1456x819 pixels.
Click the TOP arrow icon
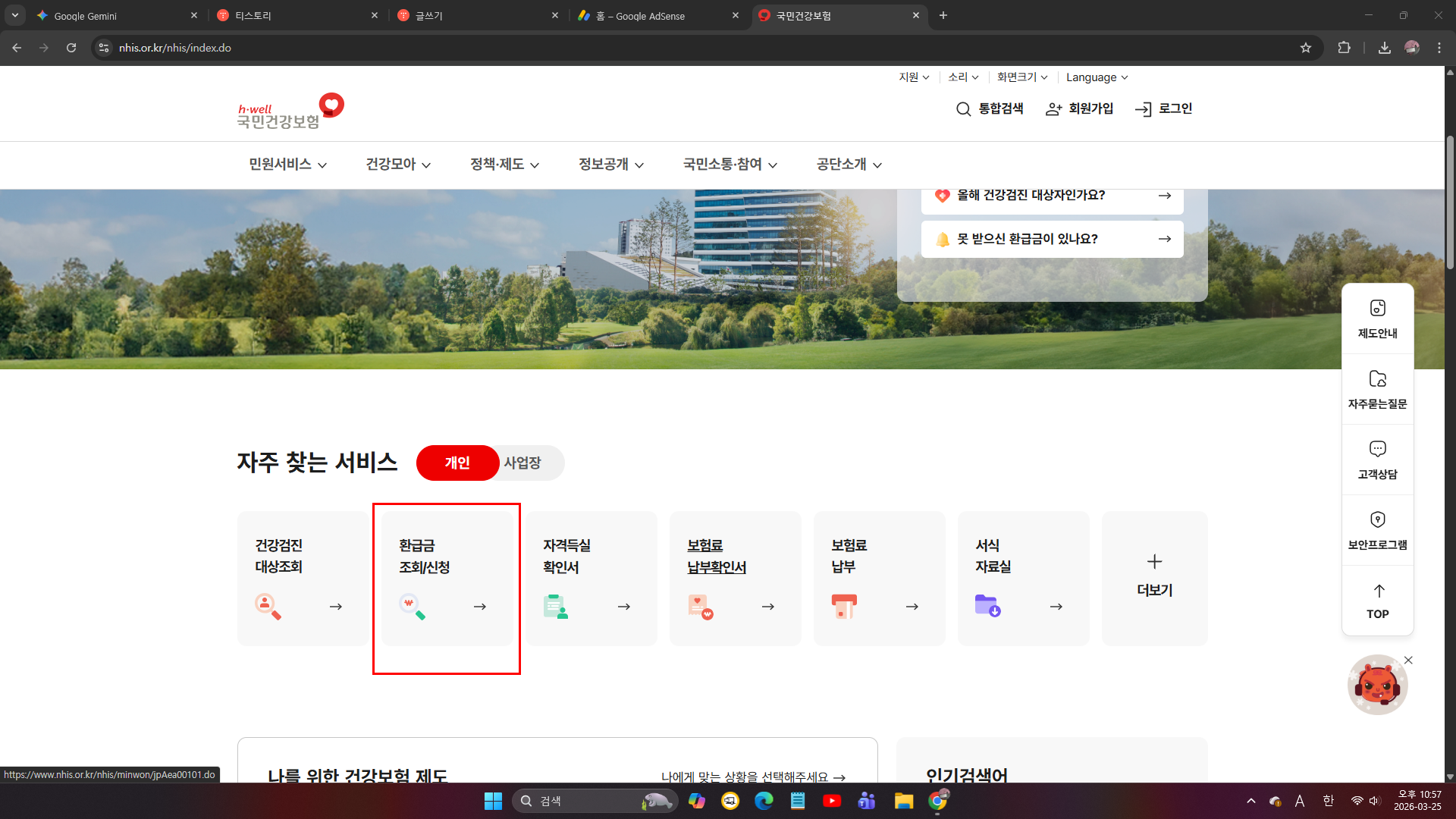pos(1377,601)
